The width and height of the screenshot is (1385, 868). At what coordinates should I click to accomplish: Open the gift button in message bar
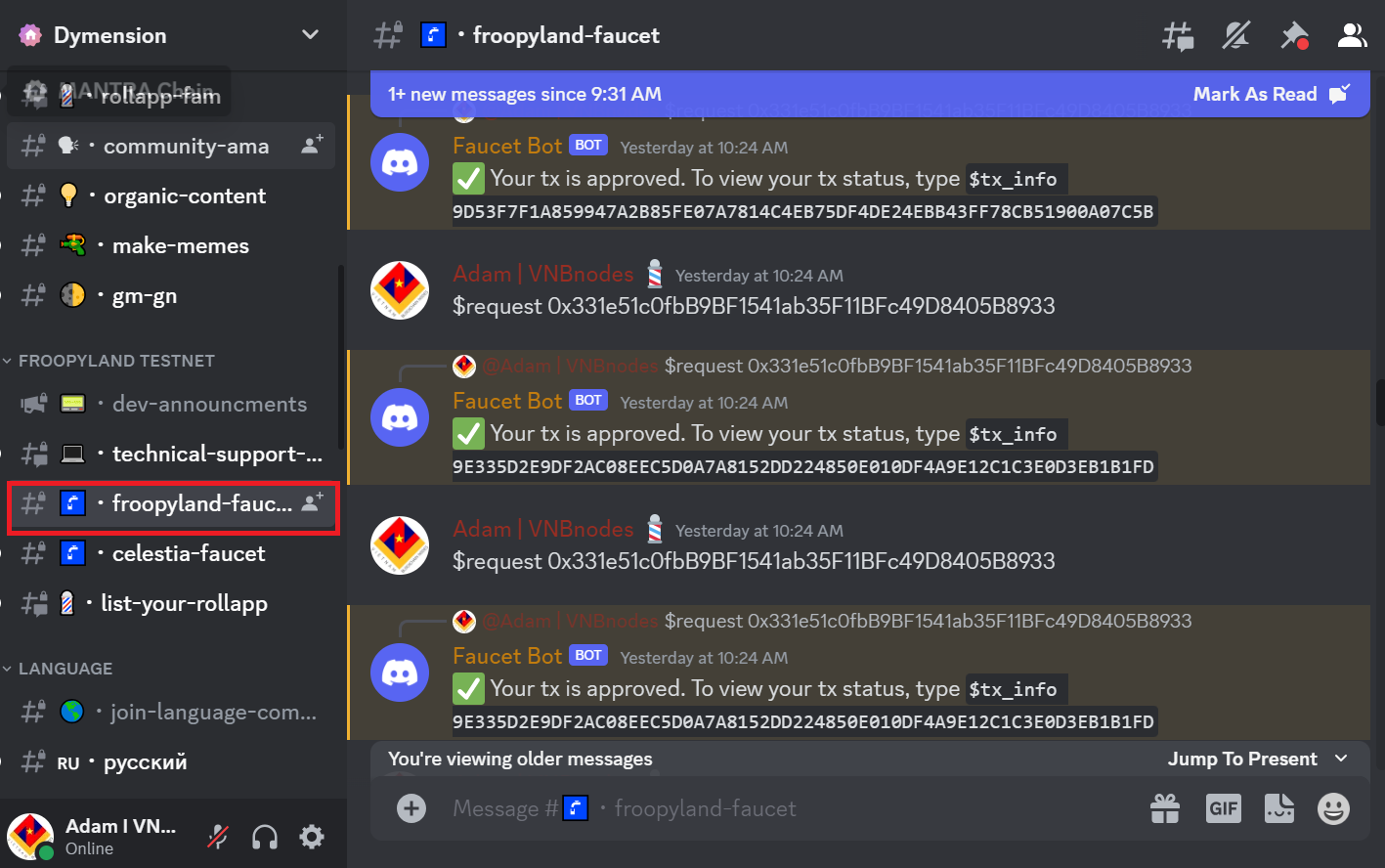tap(1165, 808)
